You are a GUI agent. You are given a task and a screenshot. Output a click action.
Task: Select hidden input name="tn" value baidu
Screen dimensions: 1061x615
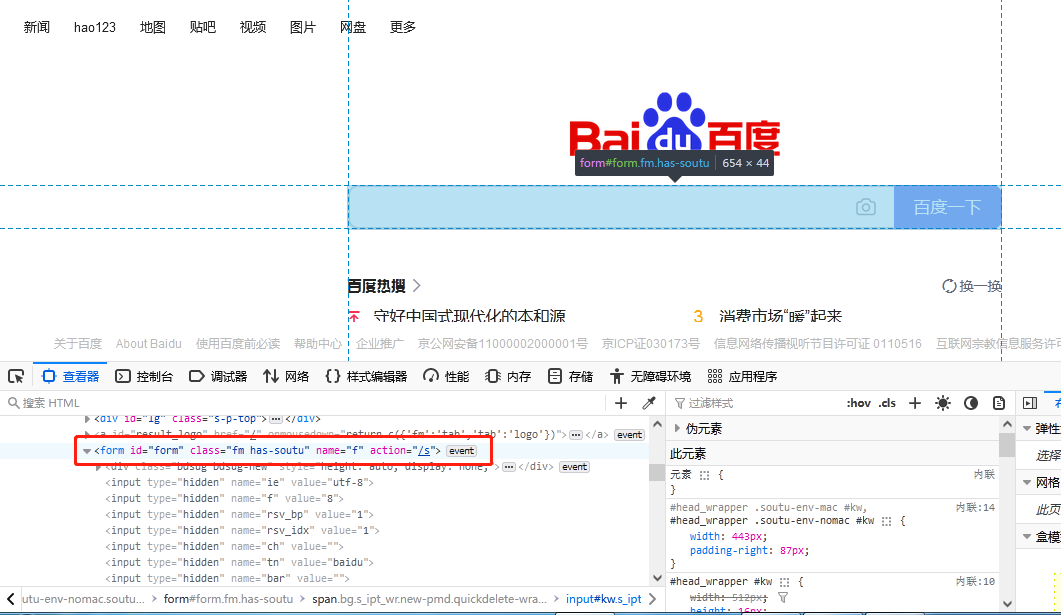(239, 562)
